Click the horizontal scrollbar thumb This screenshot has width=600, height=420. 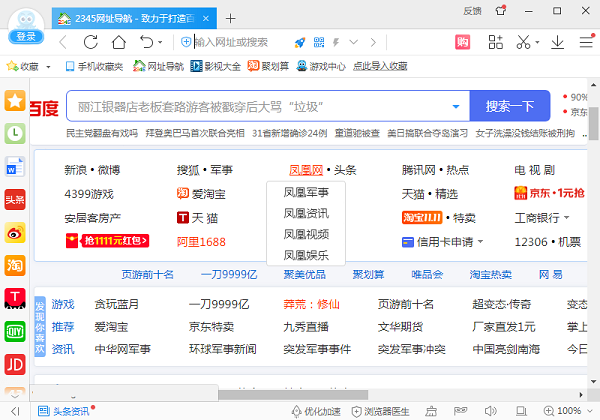[293, 394]
